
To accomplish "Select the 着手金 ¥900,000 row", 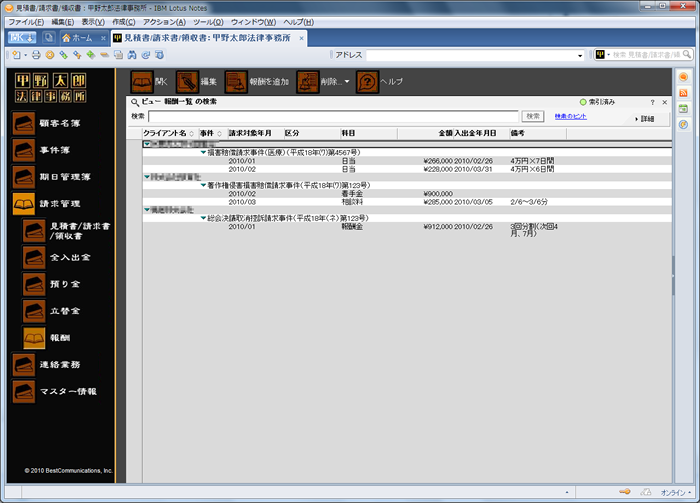I will [407, 194].
